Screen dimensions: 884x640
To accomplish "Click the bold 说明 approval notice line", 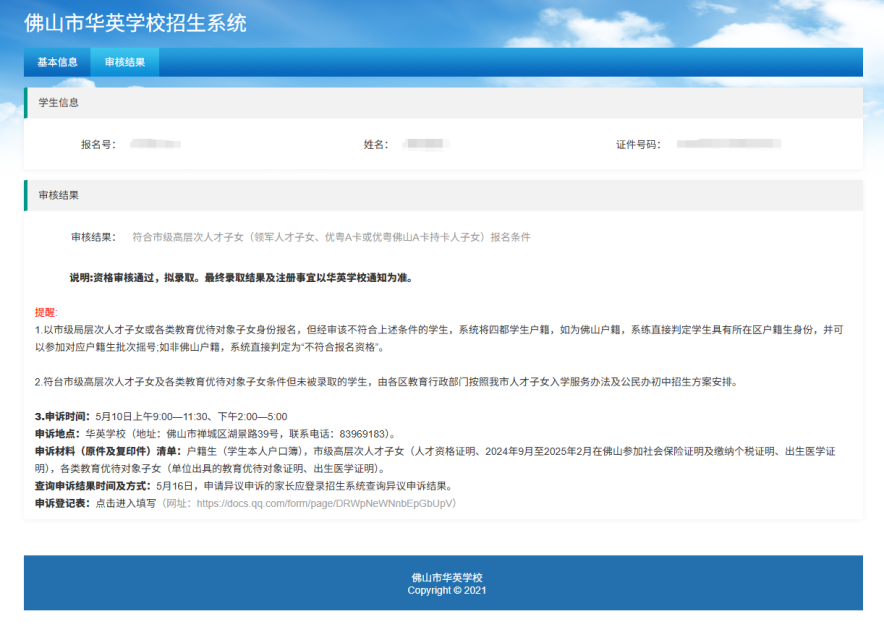I will point(241,277).
